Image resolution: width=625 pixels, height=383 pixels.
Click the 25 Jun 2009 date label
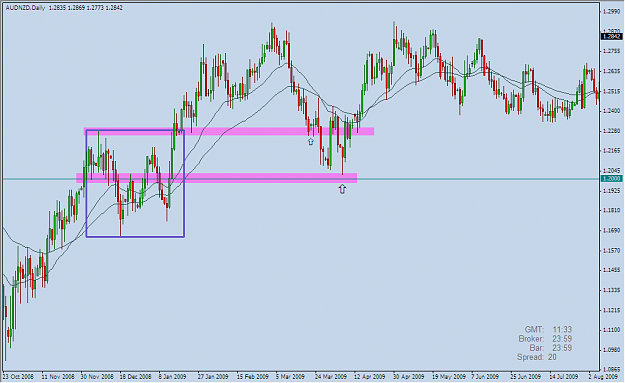[526, 377]
